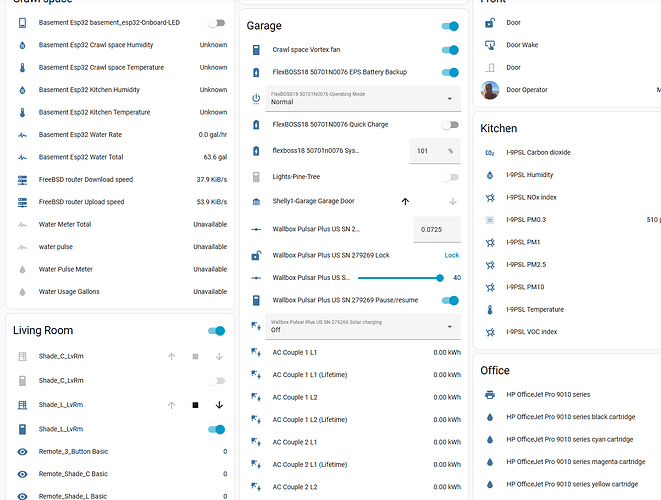Click the Wallbox Lock padlock icon
The height and width of the screenshot is (500, 661).
(256, 255)
